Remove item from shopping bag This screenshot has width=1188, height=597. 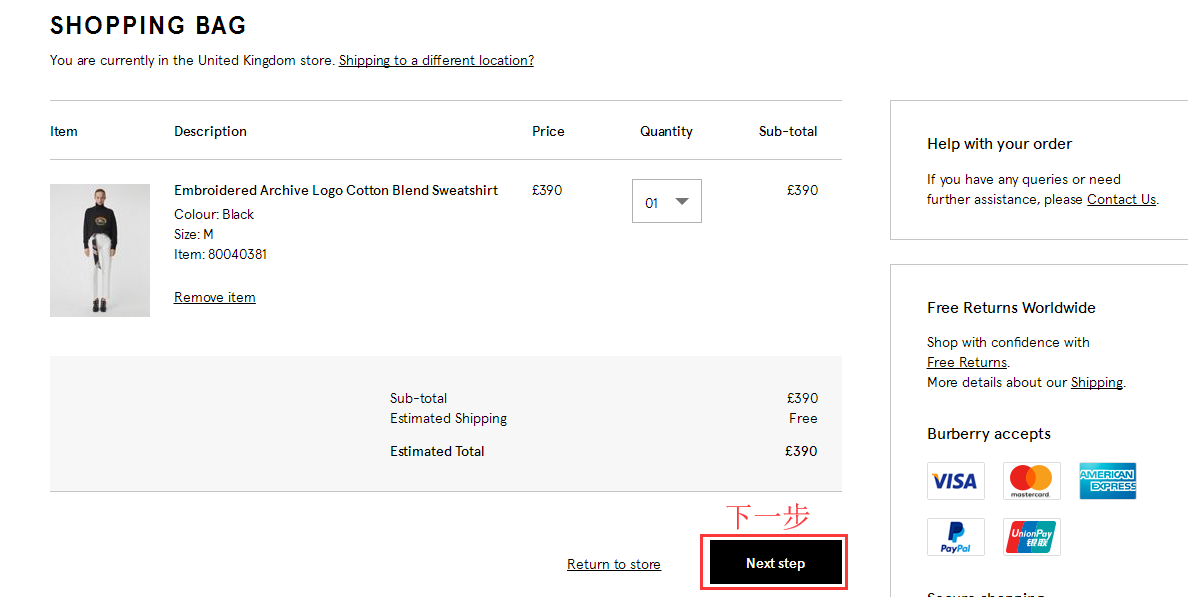pos(214,297)
